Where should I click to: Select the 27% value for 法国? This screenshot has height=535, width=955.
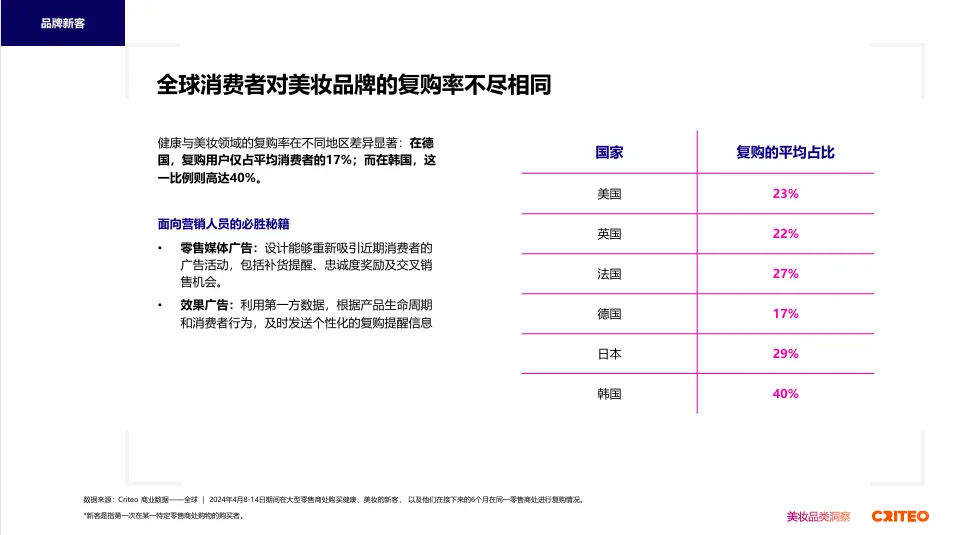point(785,274)
